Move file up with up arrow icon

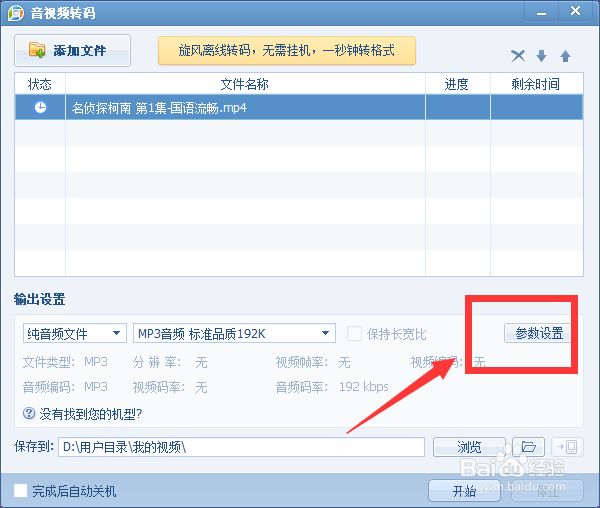pos(565,56)
